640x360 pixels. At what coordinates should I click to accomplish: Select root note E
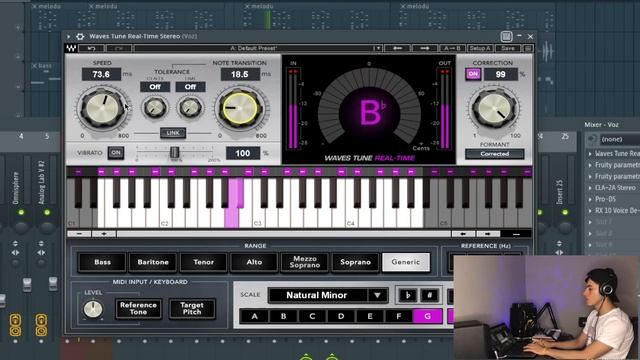[x=370, y=316]
